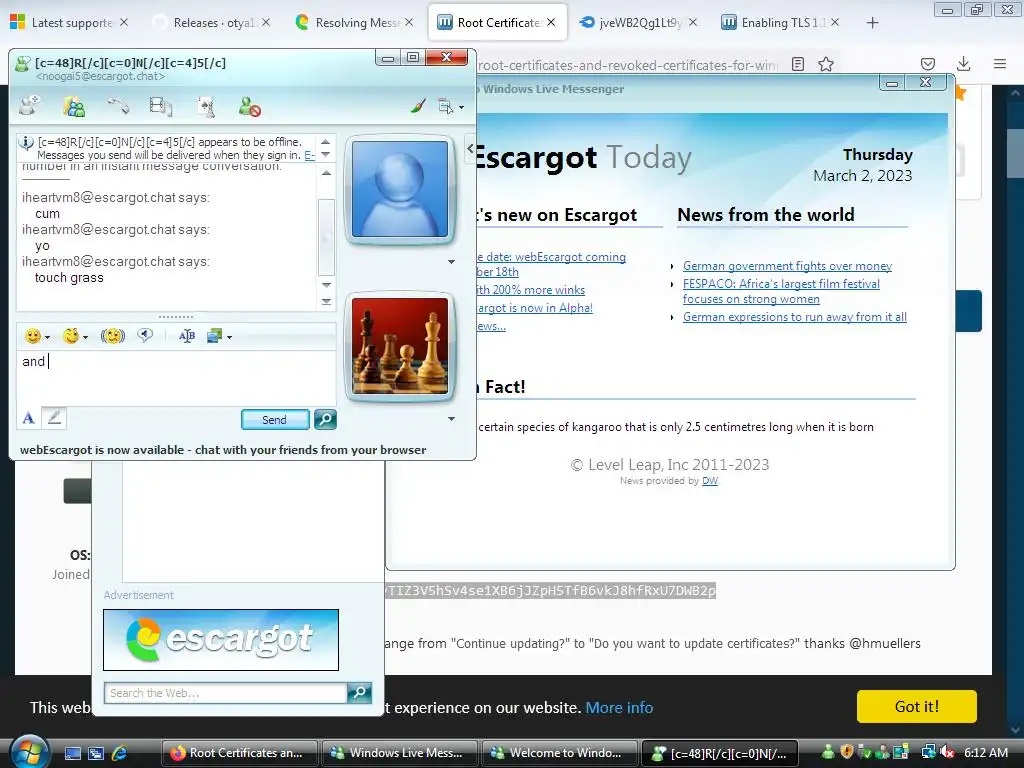Open the Share files icon in chat toolbar
The height and width of the screenshot is (768, 1024).
tap(74, 106)
